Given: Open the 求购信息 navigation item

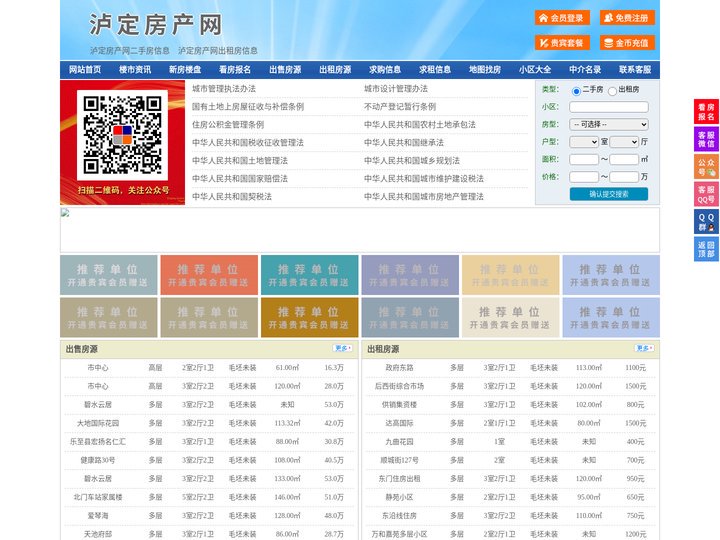Looking at the screenshot, I should [x=385, y=70].
